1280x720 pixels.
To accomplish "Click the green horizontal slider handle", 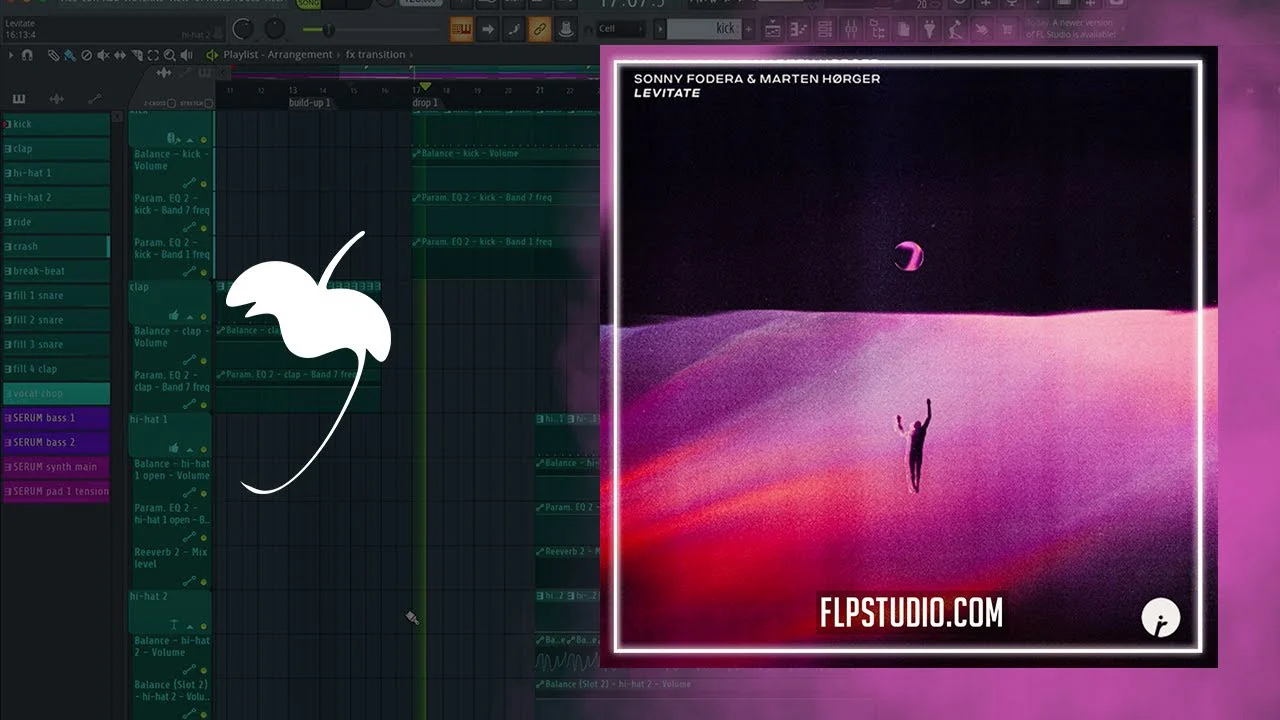I will click(x=328, y=30).
